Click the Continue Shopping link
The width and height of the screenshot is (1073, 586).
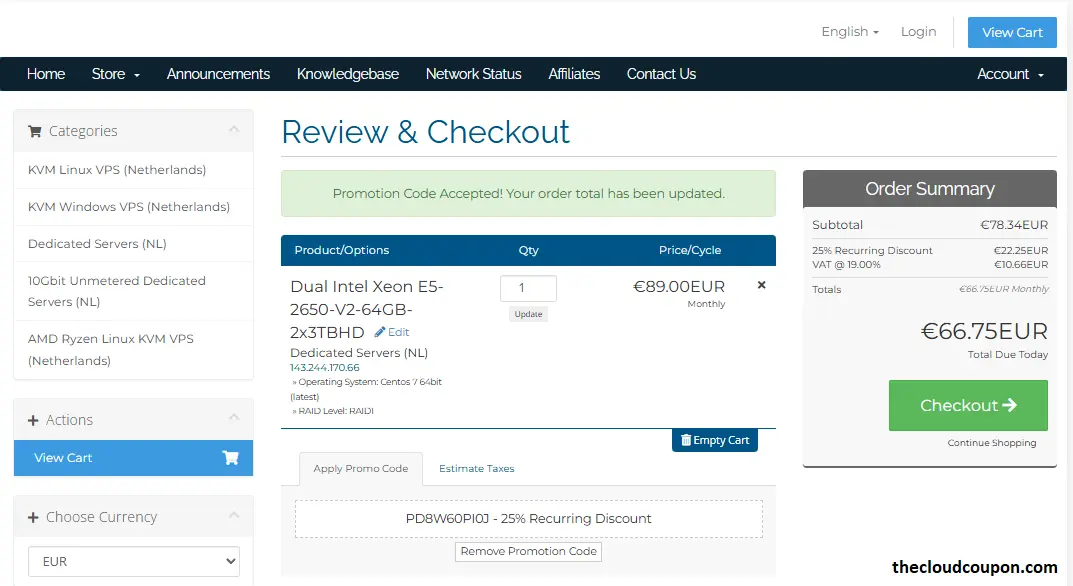[991, 443]
